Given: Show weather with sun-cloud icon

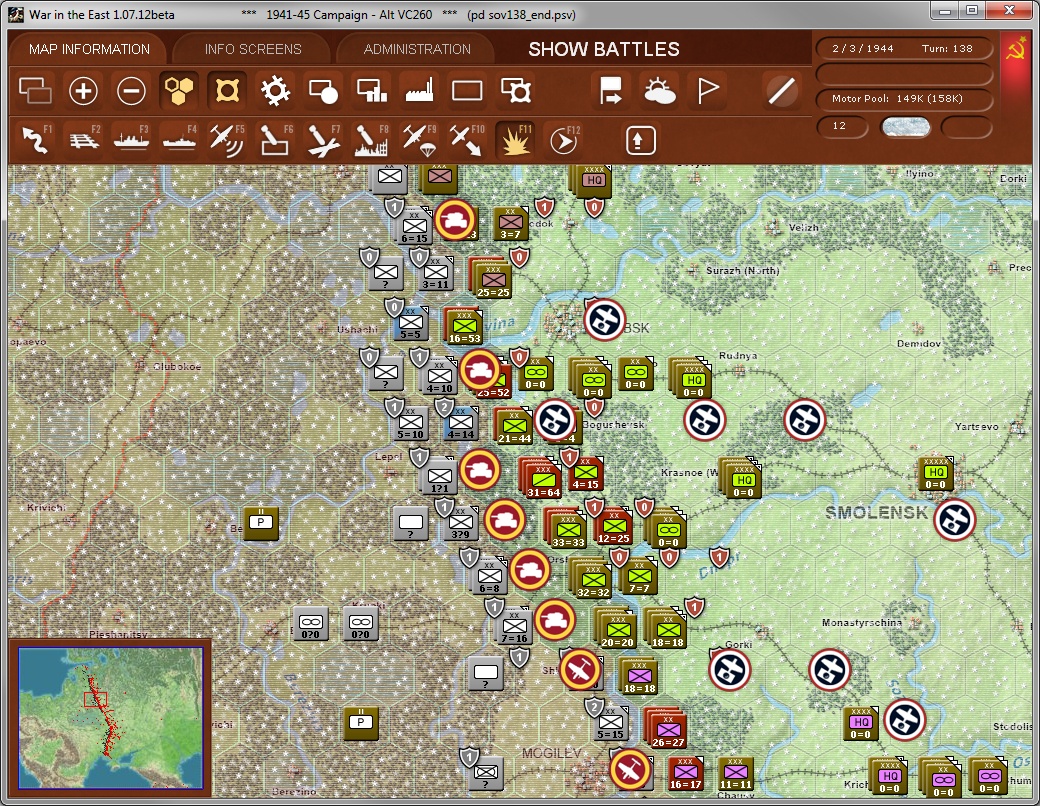Looking at the screenshot, I should (x=659, y=91).
